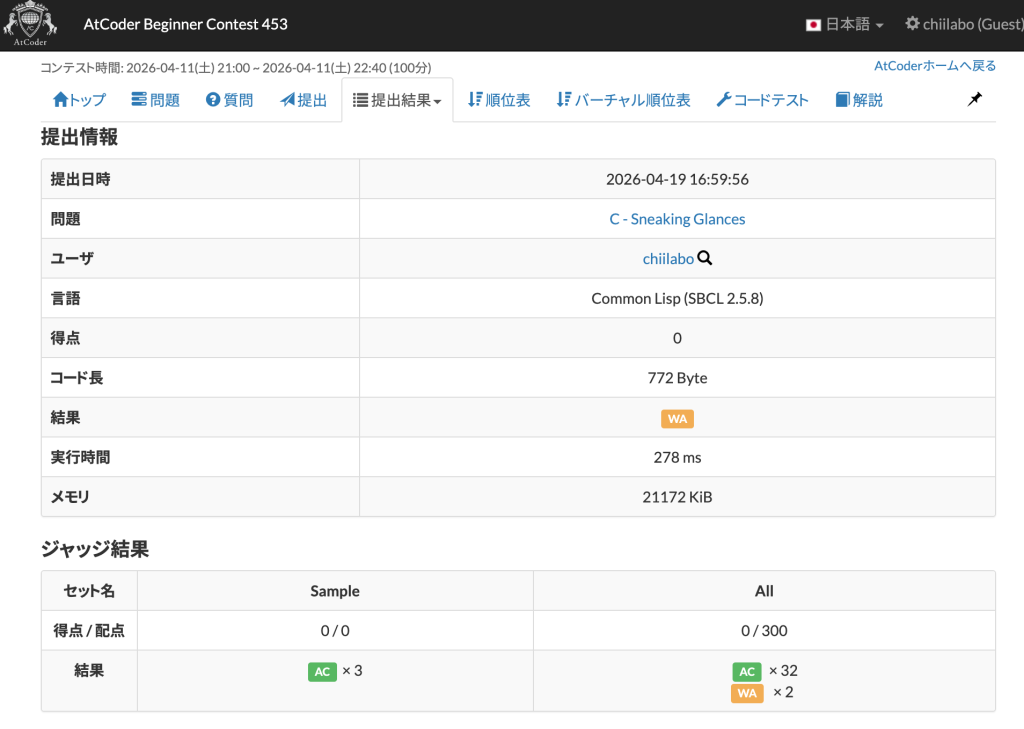Select the バーチャル順位表 tab
Screen dimensions: 1024x729
point(623,99)
